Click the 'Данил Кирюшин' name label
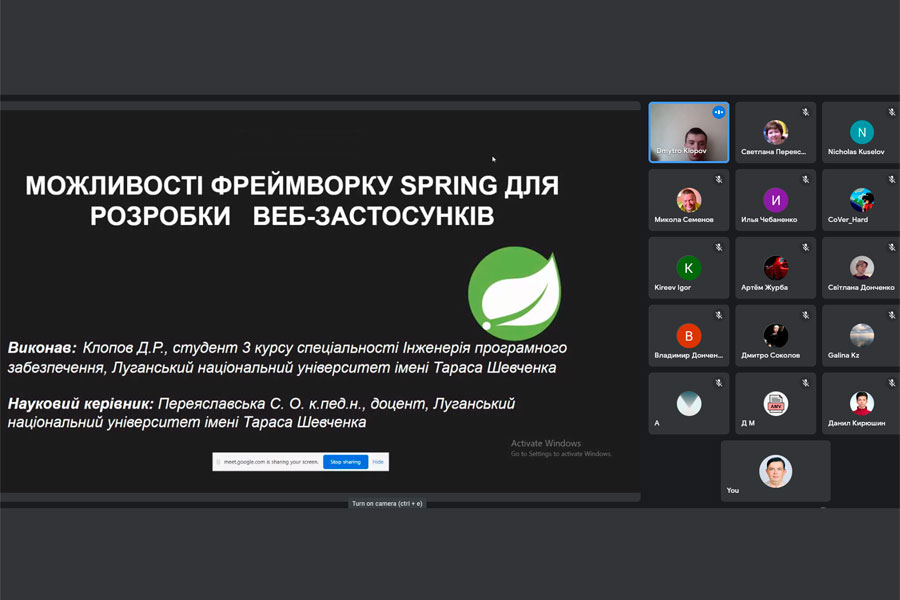Screen dimensions: 900x600 856,423
